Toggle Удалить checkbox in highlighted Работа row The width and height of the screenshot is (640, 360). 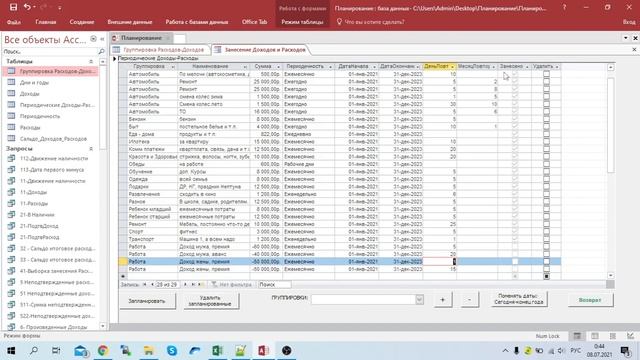[x=547, y=262]
